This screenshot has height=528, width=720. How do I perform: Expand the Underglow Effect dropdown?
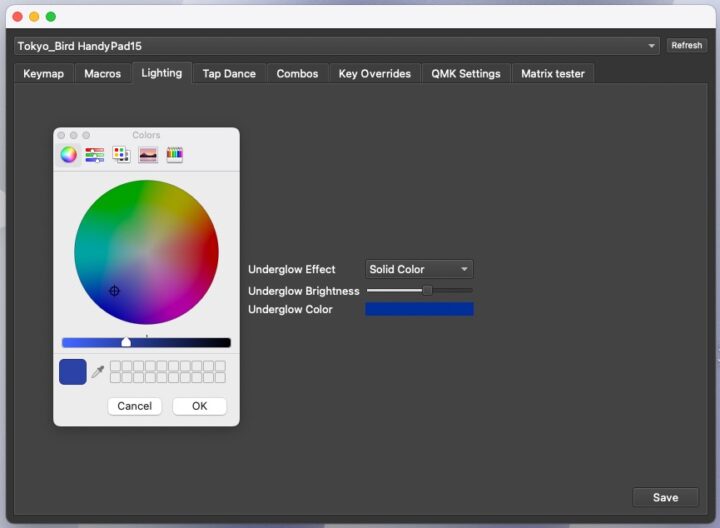(419, 269)
